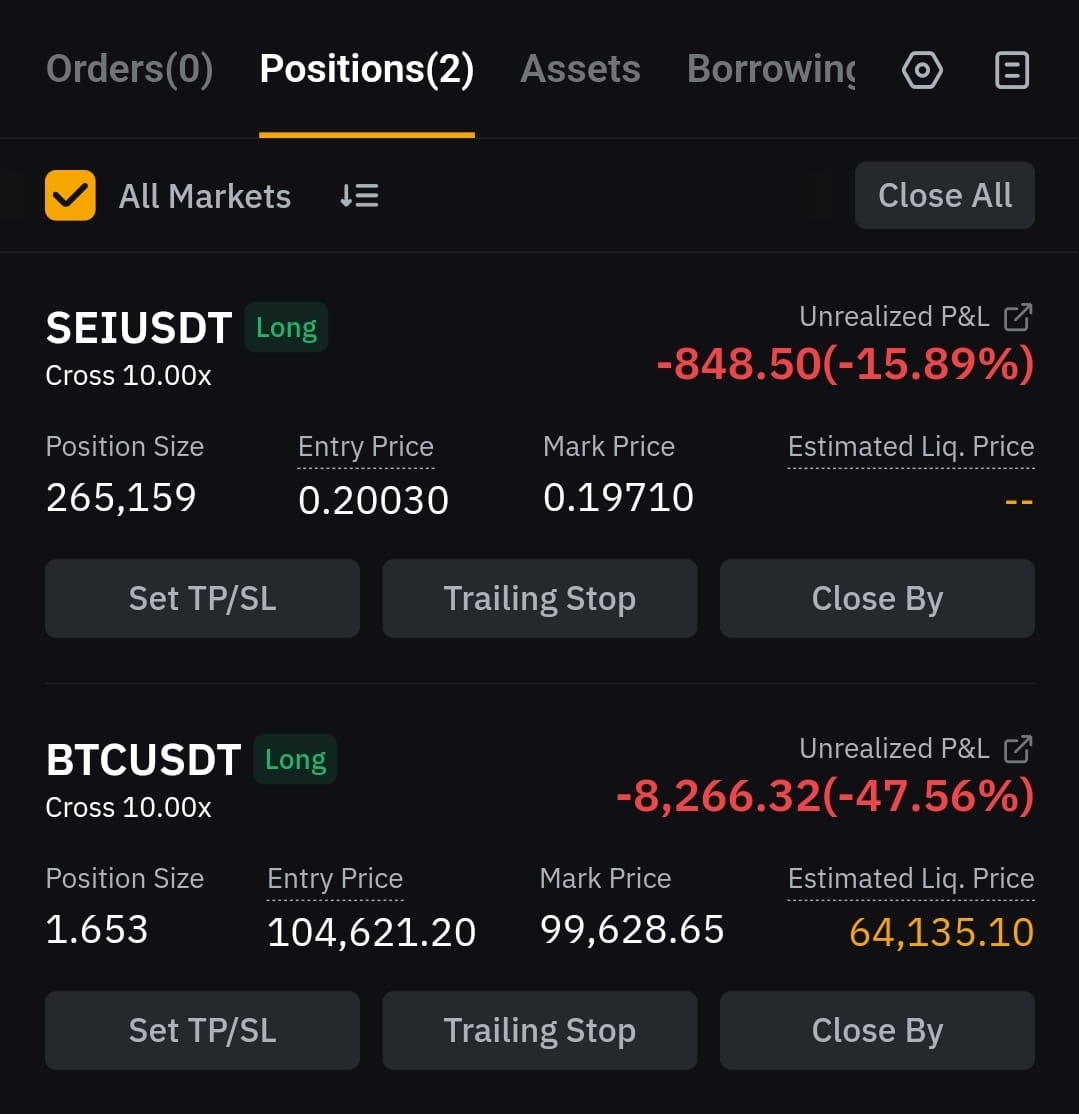The height and width of the screenshot is (1114, 1079).
Task: Open the hexagon settings icon
Action: [x=922, y=70]
